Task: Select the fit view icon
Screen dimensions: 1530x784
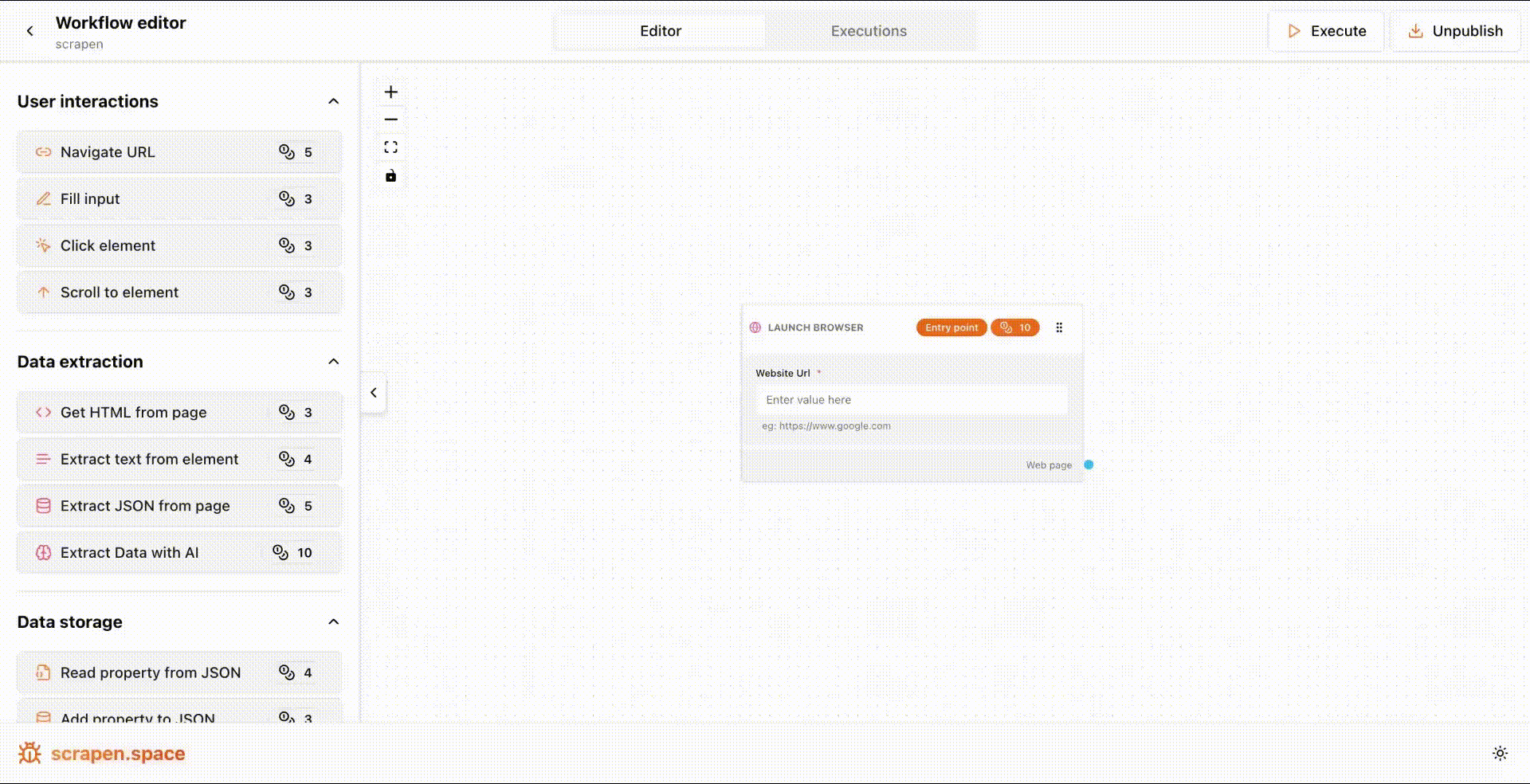Action: click(x=390, y=147)
